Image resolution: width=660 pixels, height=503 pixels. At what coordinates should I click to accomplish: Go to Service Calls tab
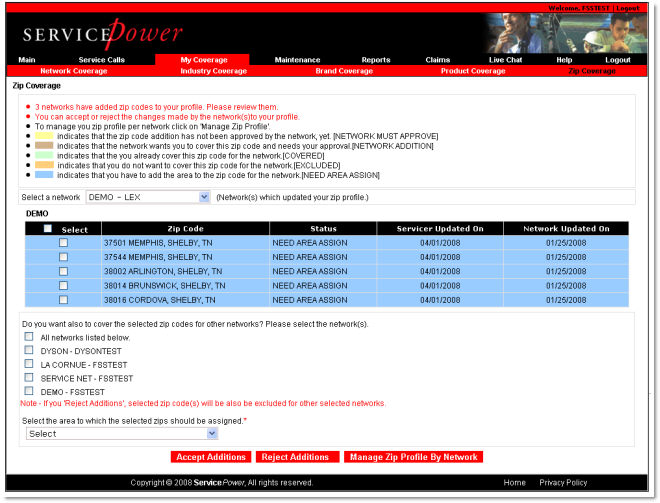coord(101,60)
